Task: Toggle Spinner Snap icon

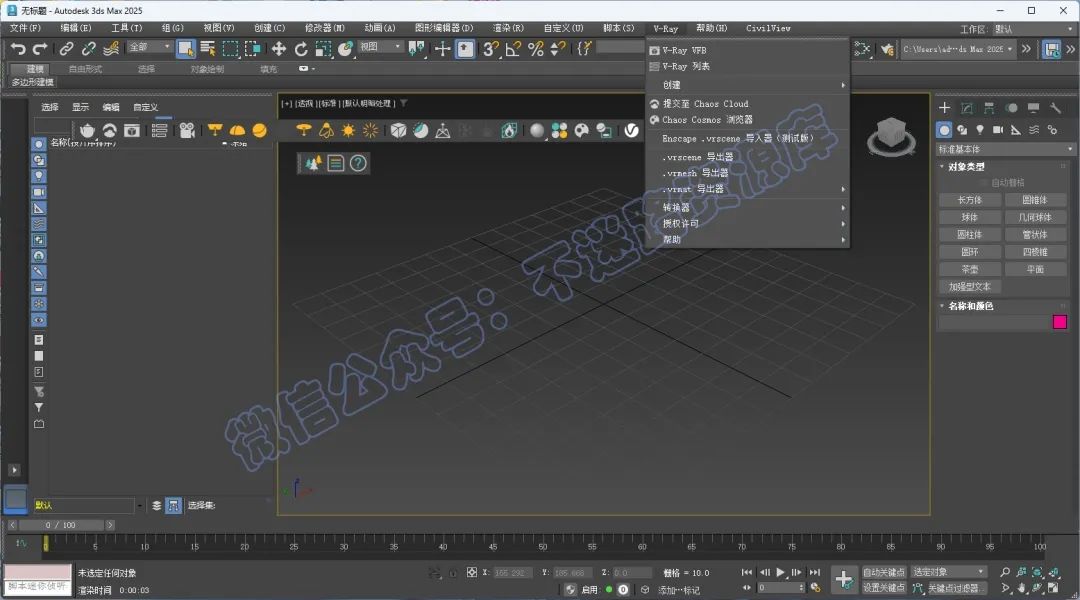Action: (559, 48)
